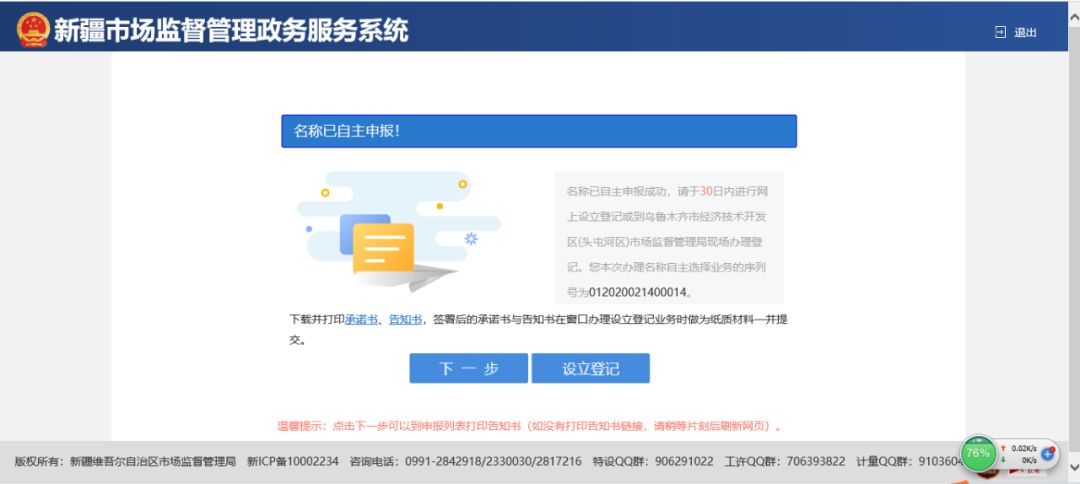Click the 新疆市场监督管理政务服务系统 title
1080x484 pixels.
[231, 30]
